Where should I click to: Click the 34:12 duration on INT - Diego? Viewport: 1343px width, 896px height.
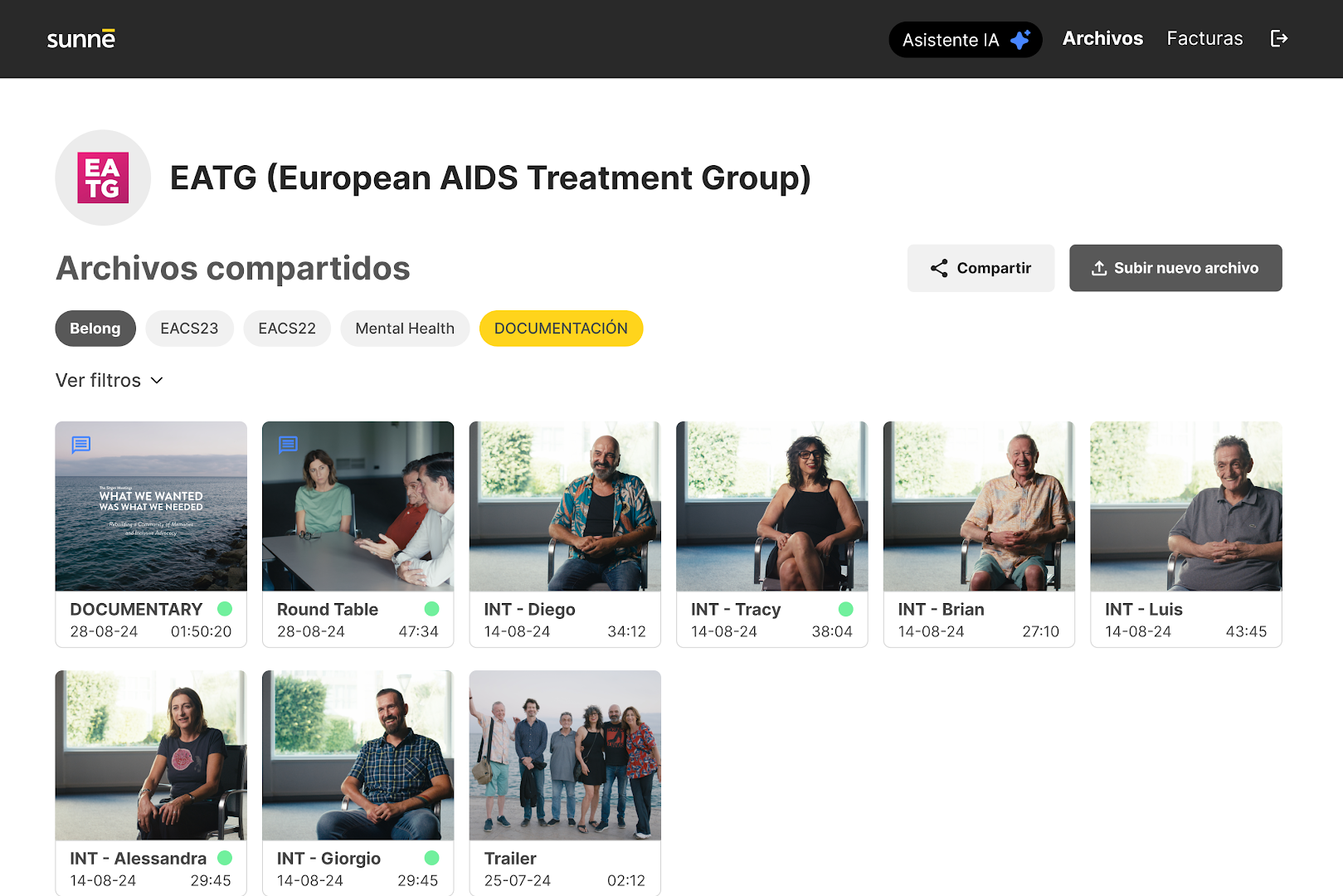626,631
